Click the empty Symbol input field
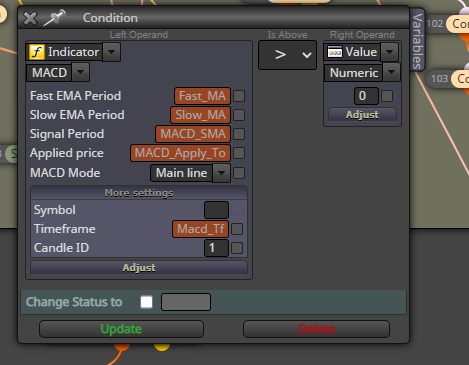 (216, 210)
